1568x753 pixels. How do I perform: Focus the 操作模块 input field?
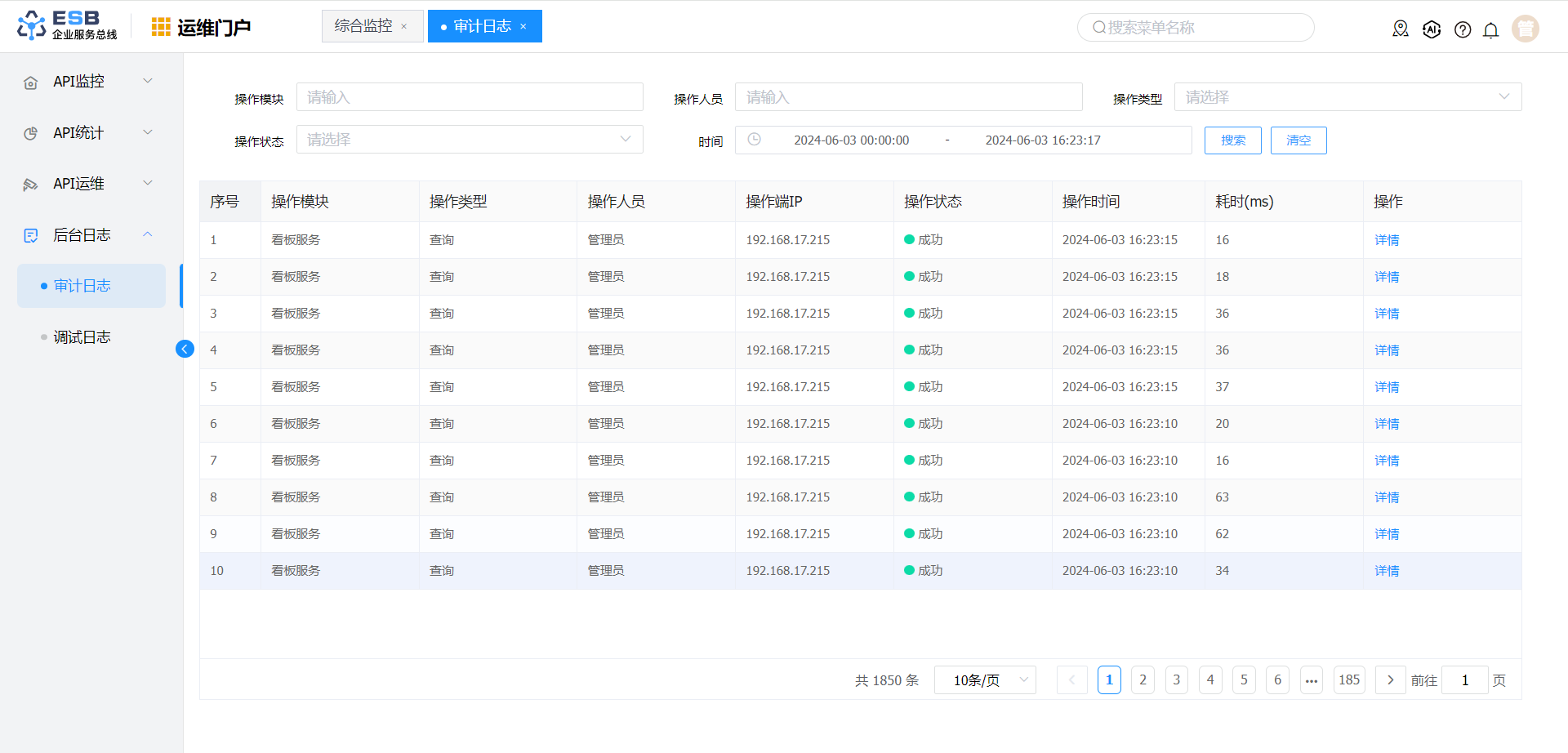(469, 97)
